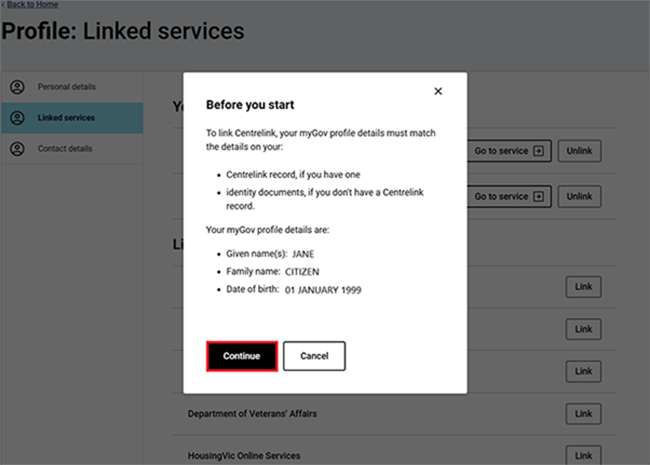This screenshot has height=465, width=650.
Task: Link Department of Veterans' Affairs service
Action: [584, 413]
